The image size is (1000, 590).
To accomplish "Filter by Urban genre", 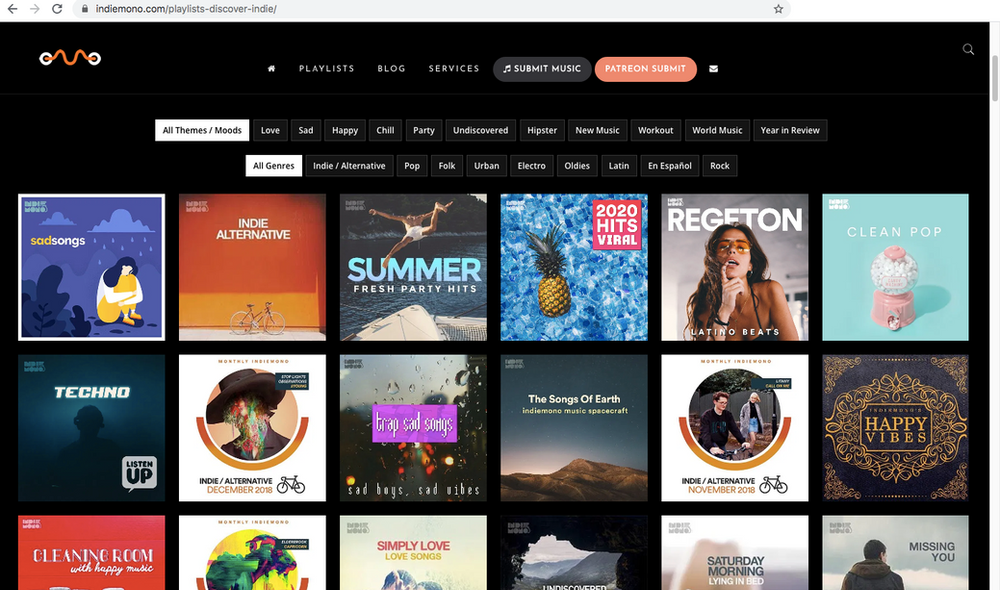I will tap(487, 166).
